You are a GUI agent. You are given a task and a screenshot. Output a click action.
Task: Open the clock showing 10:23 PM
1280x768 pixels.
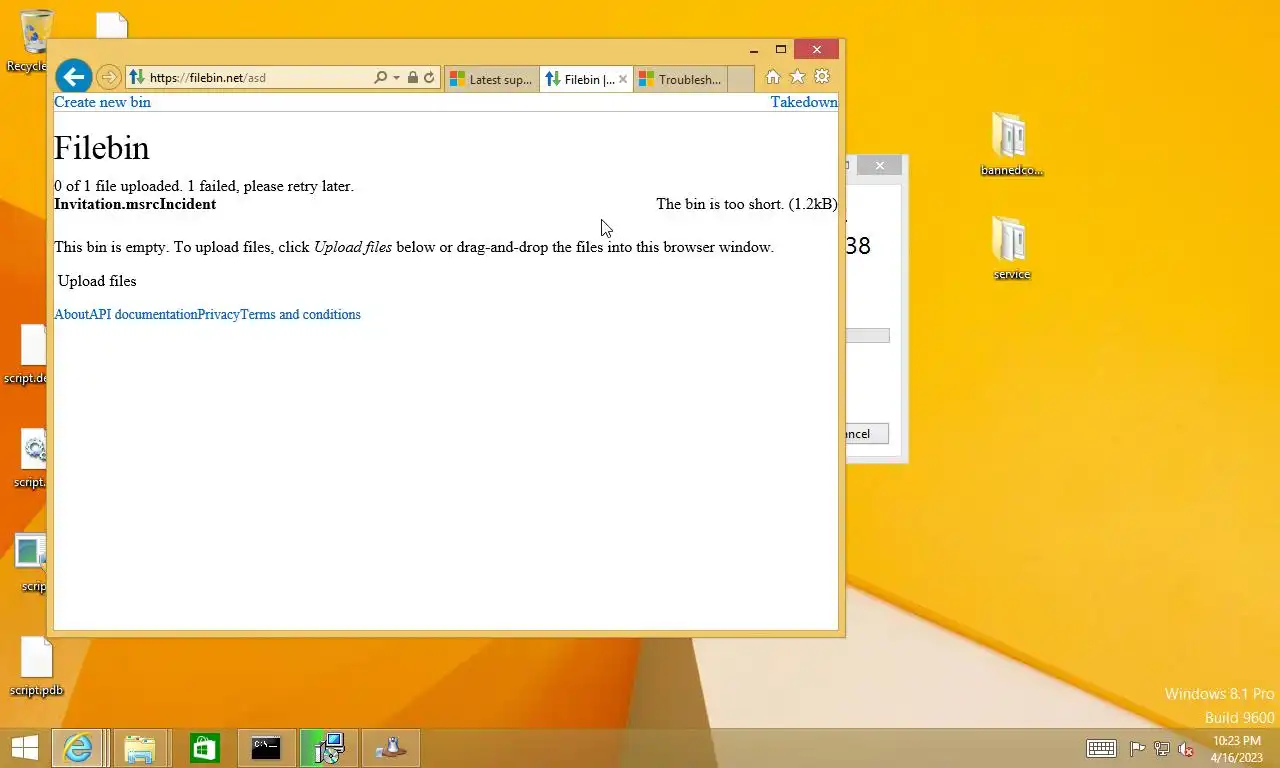pyautogui.click(x=1236, y=748)
